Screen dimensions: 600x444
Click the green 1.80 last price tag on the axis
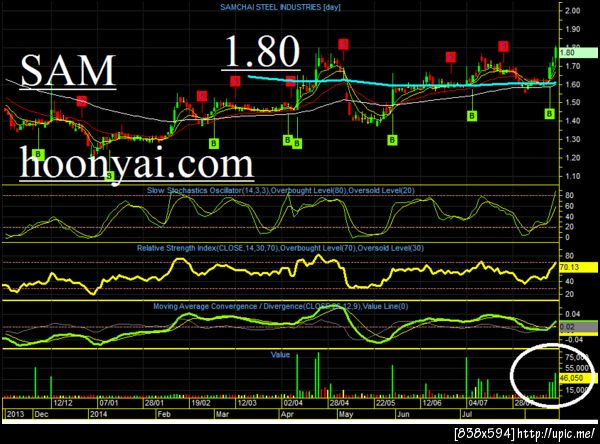[578, 52]
